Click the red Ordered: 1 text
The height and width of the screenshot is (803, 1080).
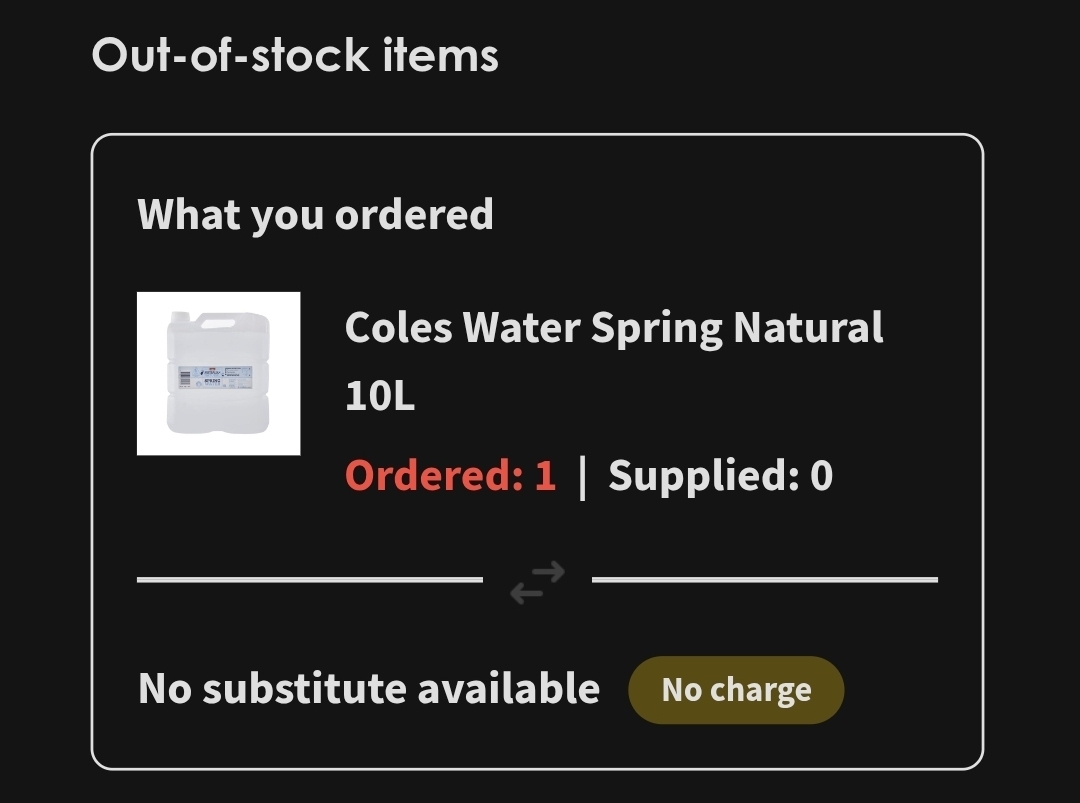coord(449,475)
